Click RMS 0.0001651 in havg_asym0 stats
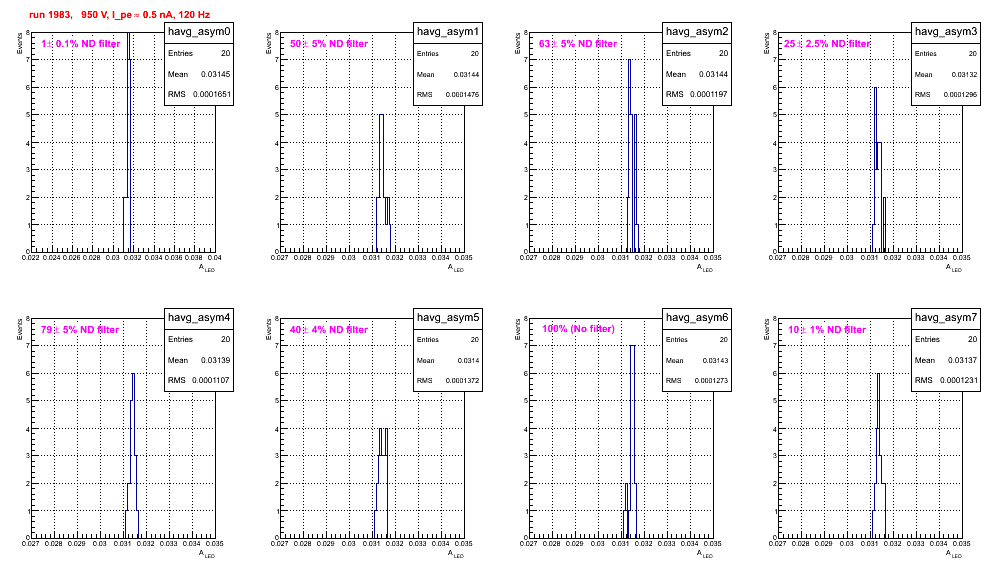 pyautogui.click(x=199, y=94)
